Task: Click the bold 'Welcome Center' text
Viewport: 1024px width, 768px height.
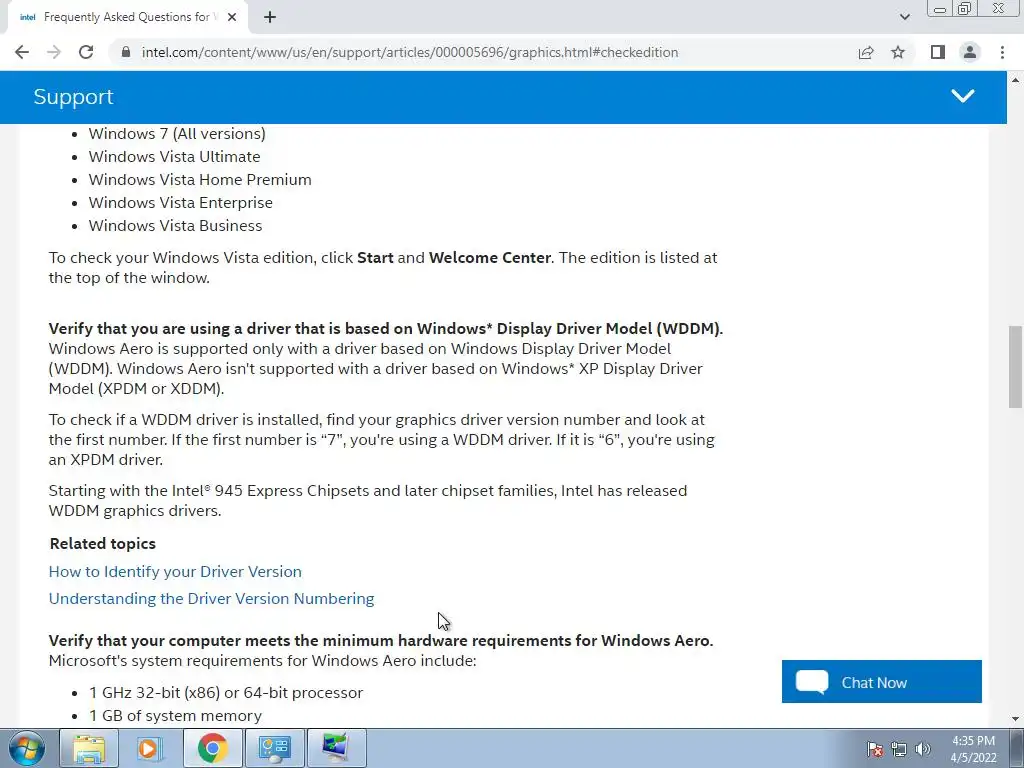Action: click(x=490, y=258)
